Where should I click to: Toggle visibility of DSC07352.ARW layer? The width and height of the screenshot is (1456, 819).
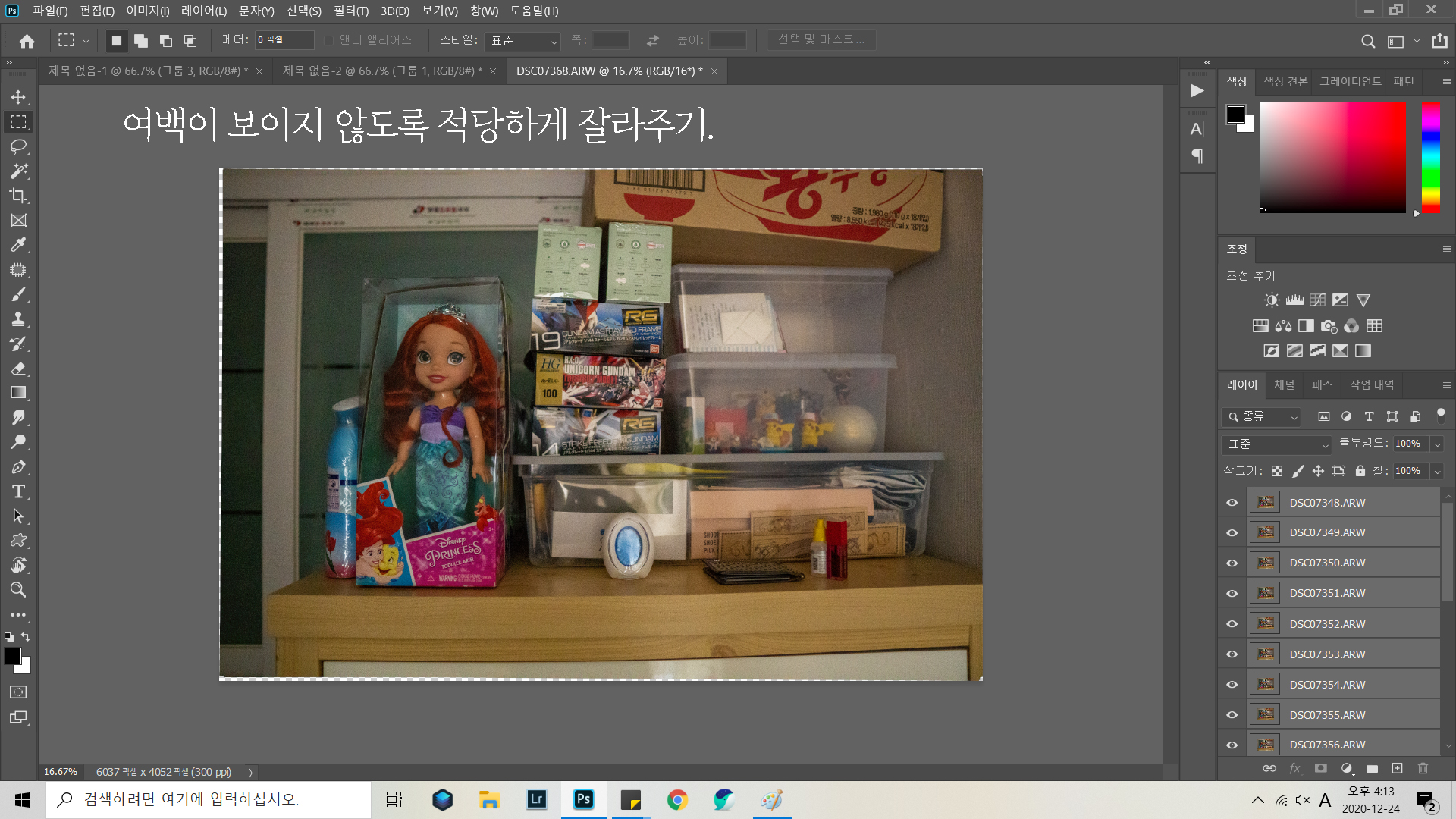pyautogui.click(x=1232, y=624)
